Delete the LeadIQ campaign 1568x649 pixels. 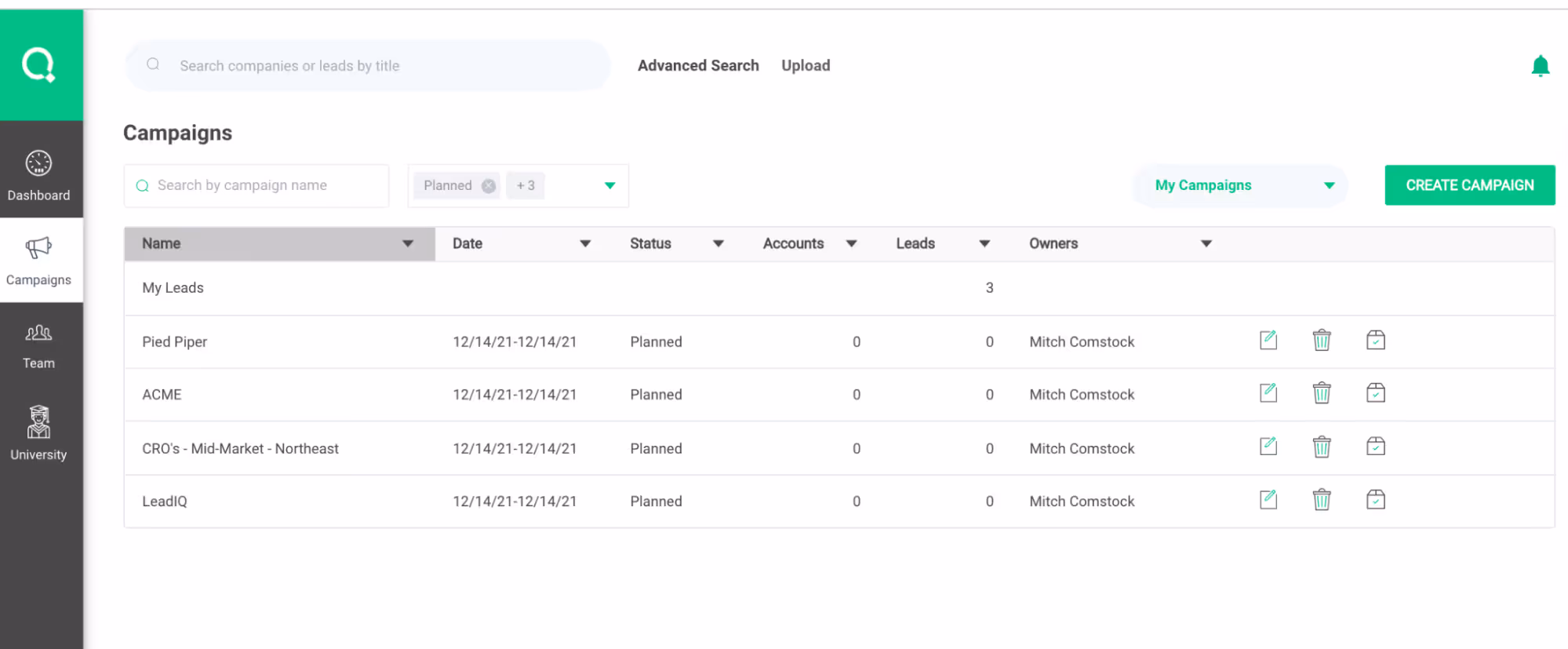[1321, 499]
